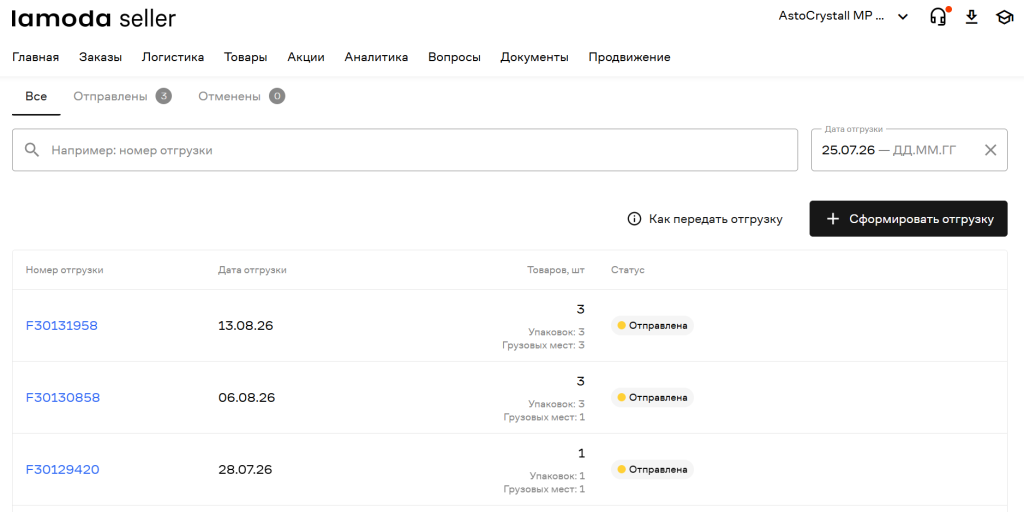Clear the shipment date filter
The width and height of the screenshot is (1024, 512).
tap(990, 150)
